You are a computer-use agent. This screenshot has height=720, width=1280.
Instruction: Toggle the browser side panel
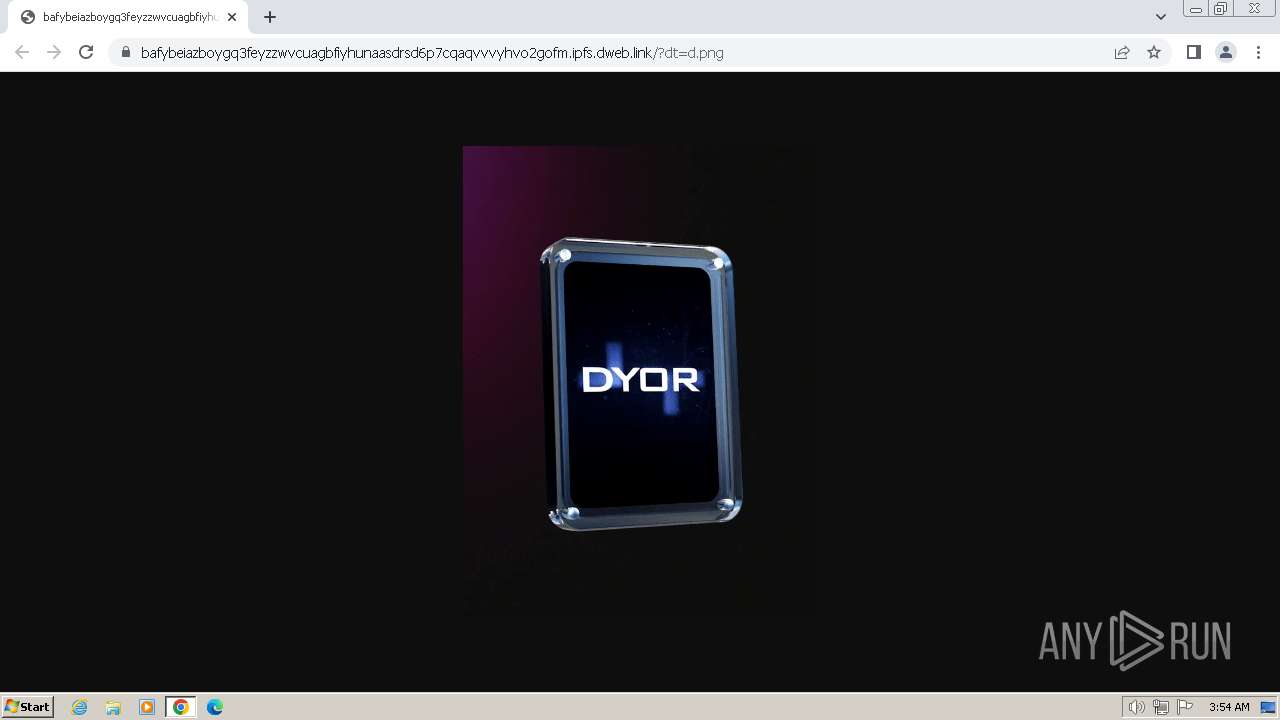click(x=1193, y=52)
